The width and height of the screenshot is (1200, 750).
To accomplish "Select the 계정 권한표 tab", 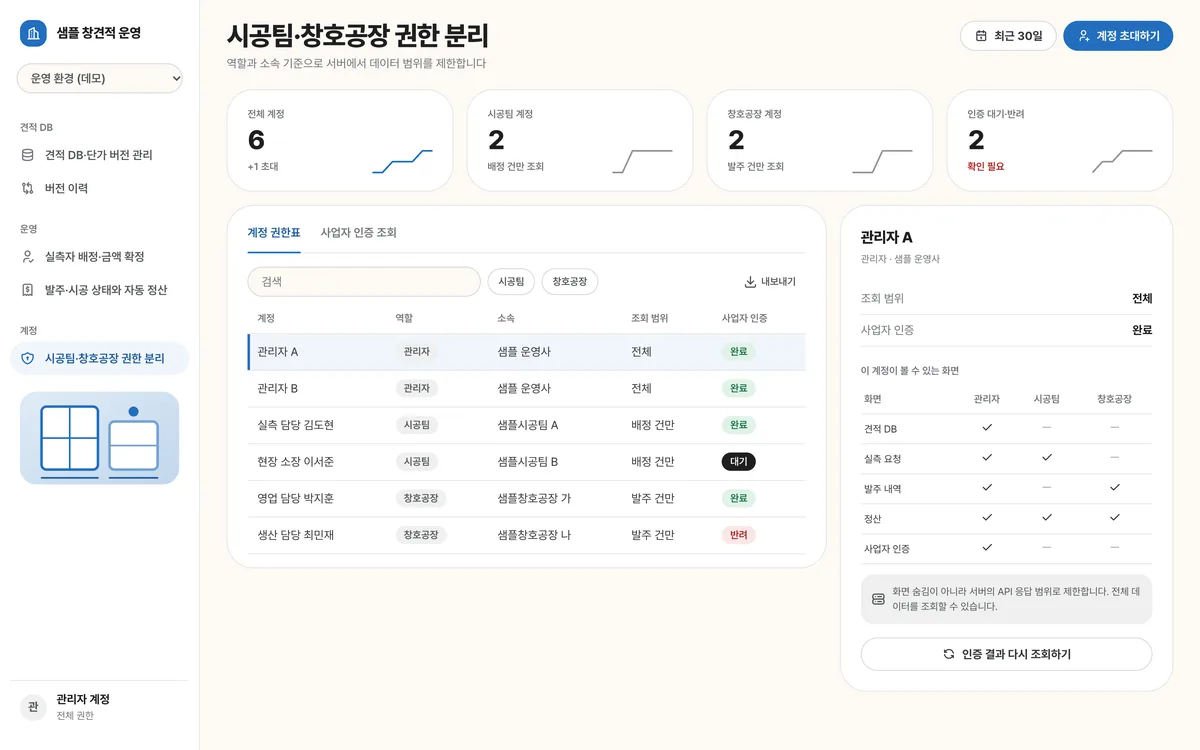I will coord(274,232).
